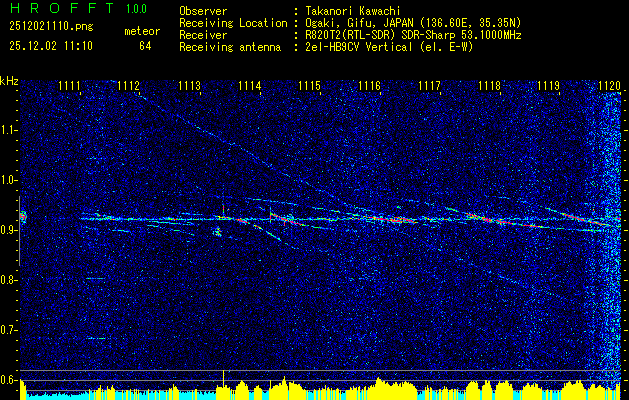Screen dimensions: 629x400
Task: Click the 1117 time axis marker
Action: [429, 86]
